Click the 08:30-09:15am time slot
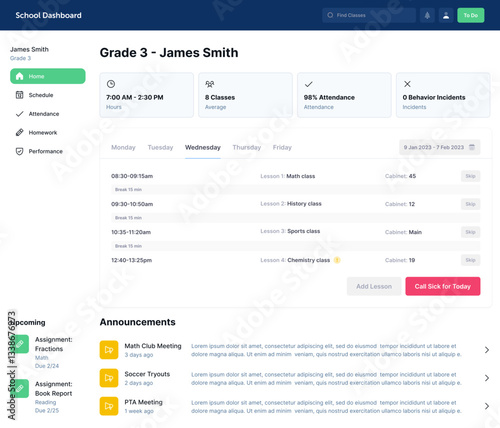This screenshot has width=500, height=428. pyautogui.click(x=132, y=176)
